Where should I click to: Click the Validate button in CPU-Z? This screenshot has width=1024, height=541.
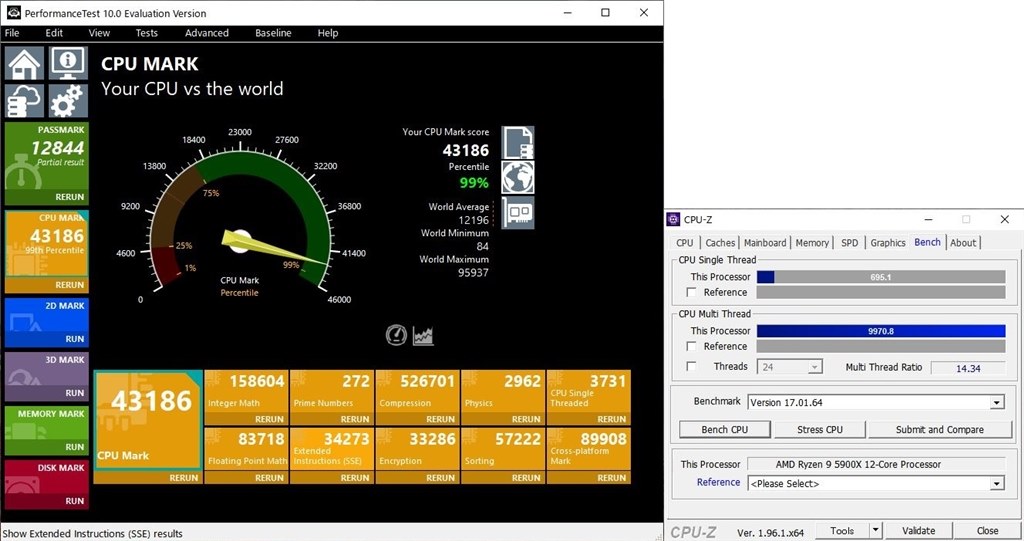[x=918, y=531]
